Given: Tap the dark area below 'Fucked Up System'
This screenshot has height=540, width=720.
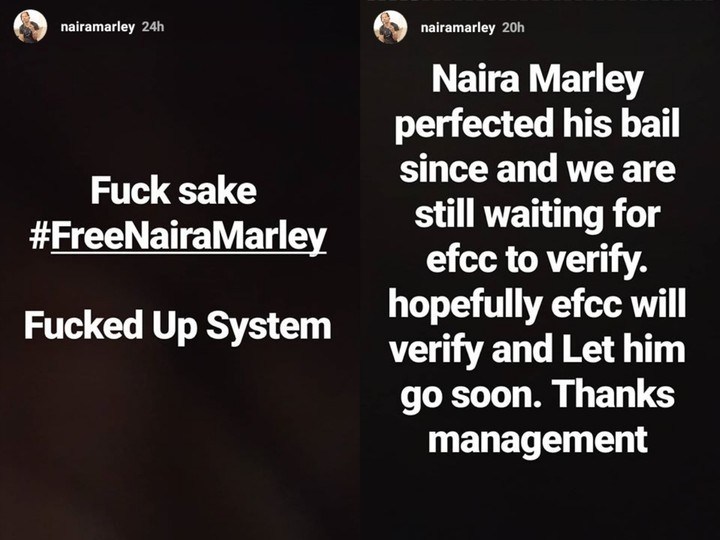Looking at the screenshot, I should (x=179, y=436).
